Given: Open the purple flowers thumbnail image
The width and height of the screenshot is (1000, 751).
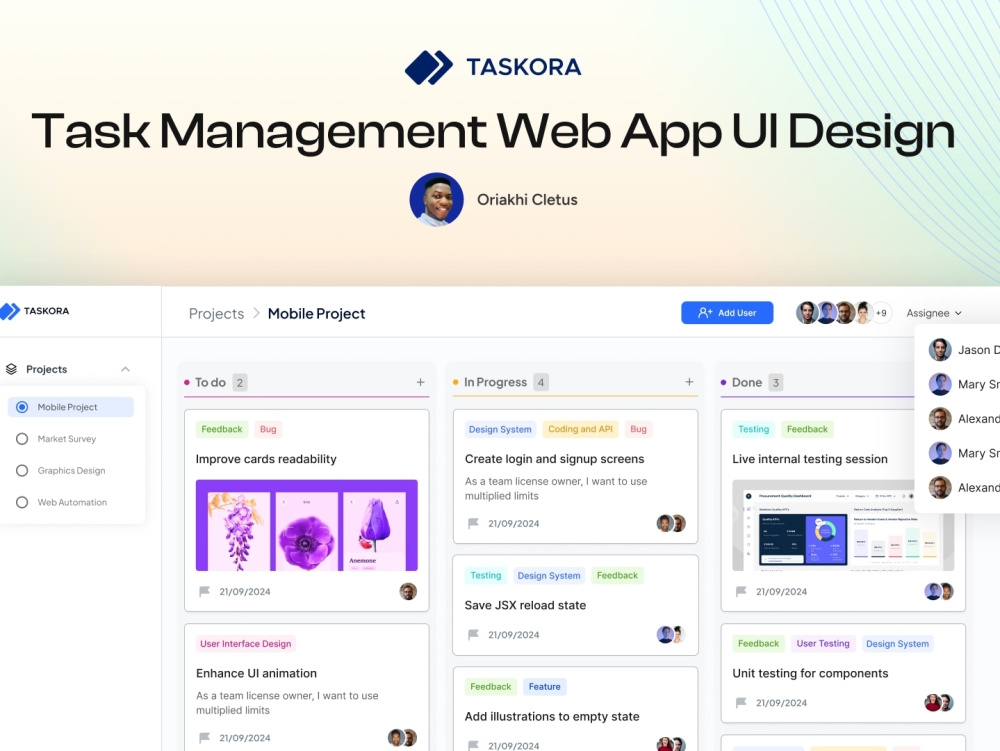Looking at the screenshot, I should coord(307,525).
